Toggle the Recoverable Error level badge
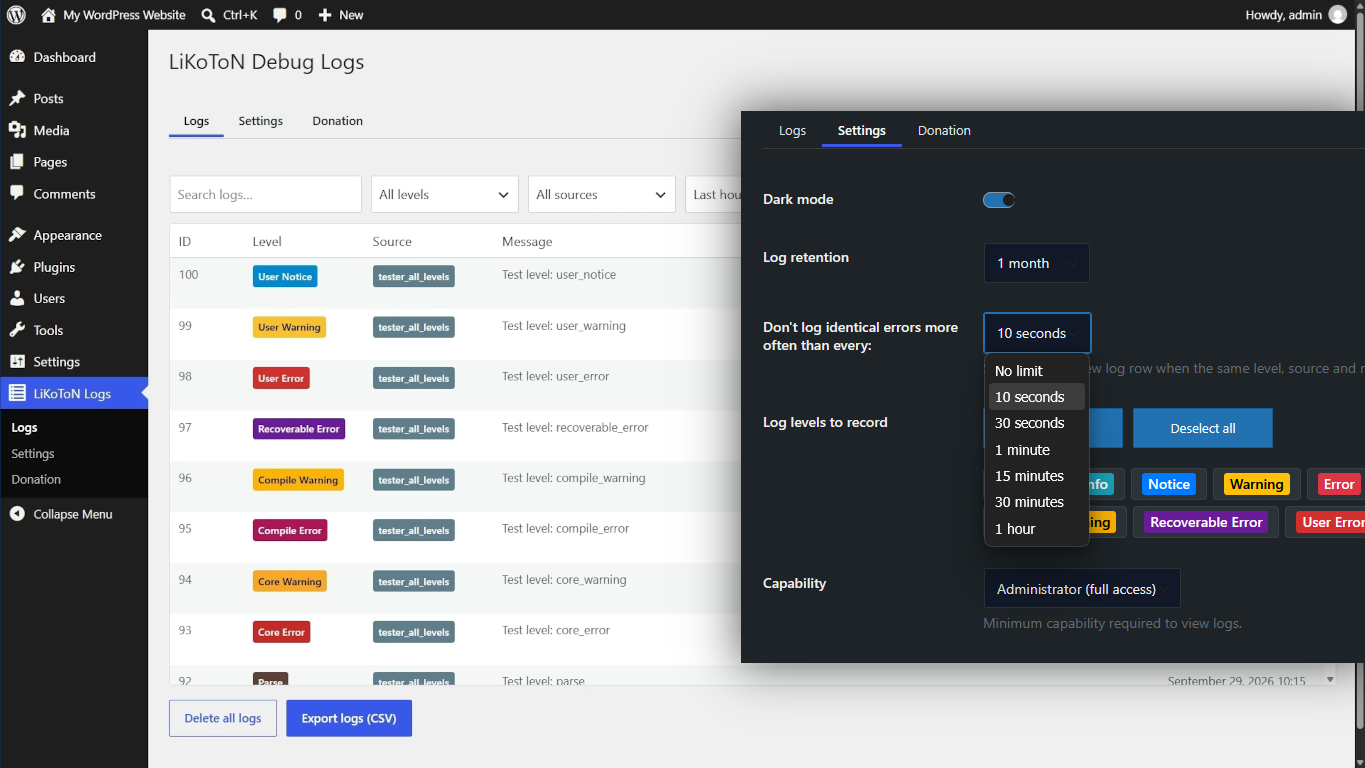Screen dimensions: 1365x768 tap(1207, 522)
